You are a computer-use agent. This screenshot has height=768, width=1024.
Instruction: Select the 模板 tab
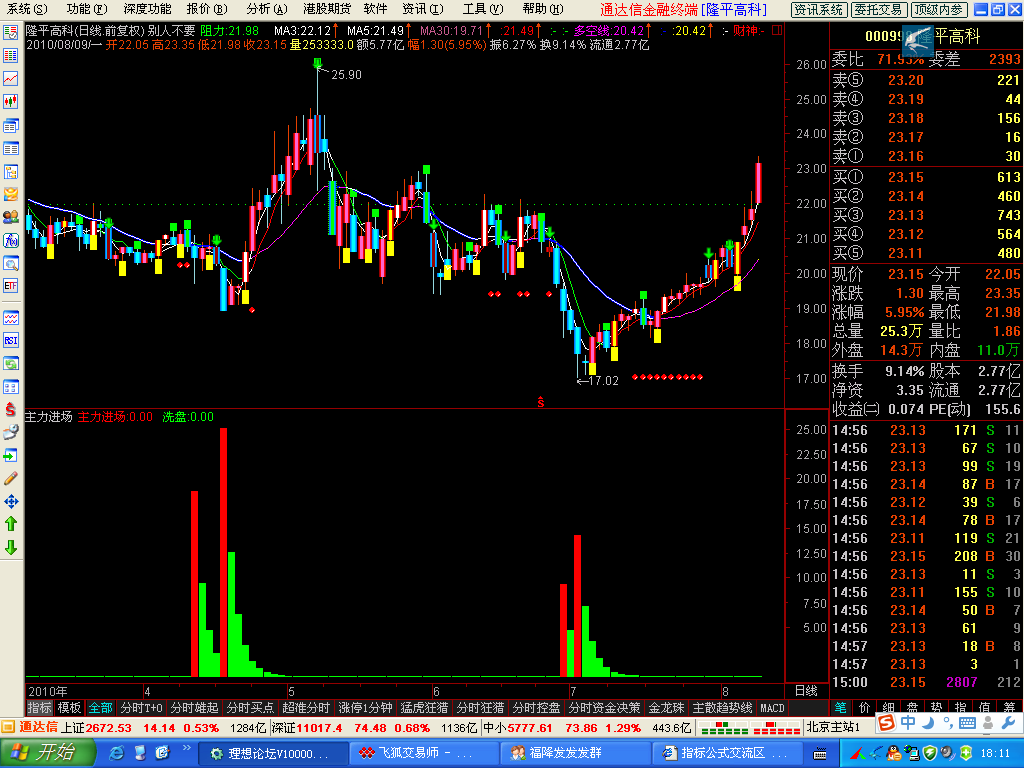click(x=69, y=708)
